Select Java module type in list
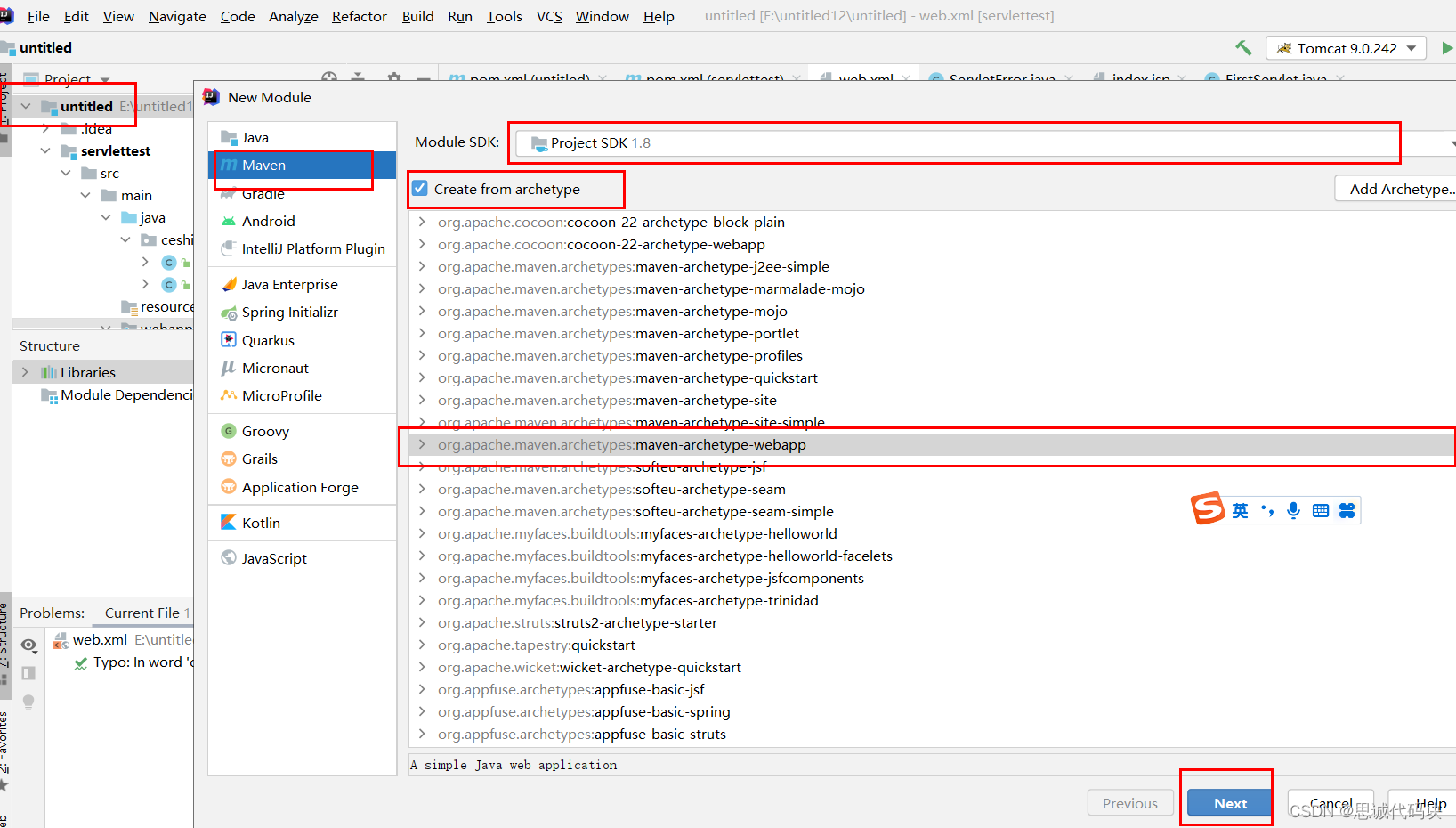The width and height of the screenshot is (1456, 828). [x=303, y=137]
